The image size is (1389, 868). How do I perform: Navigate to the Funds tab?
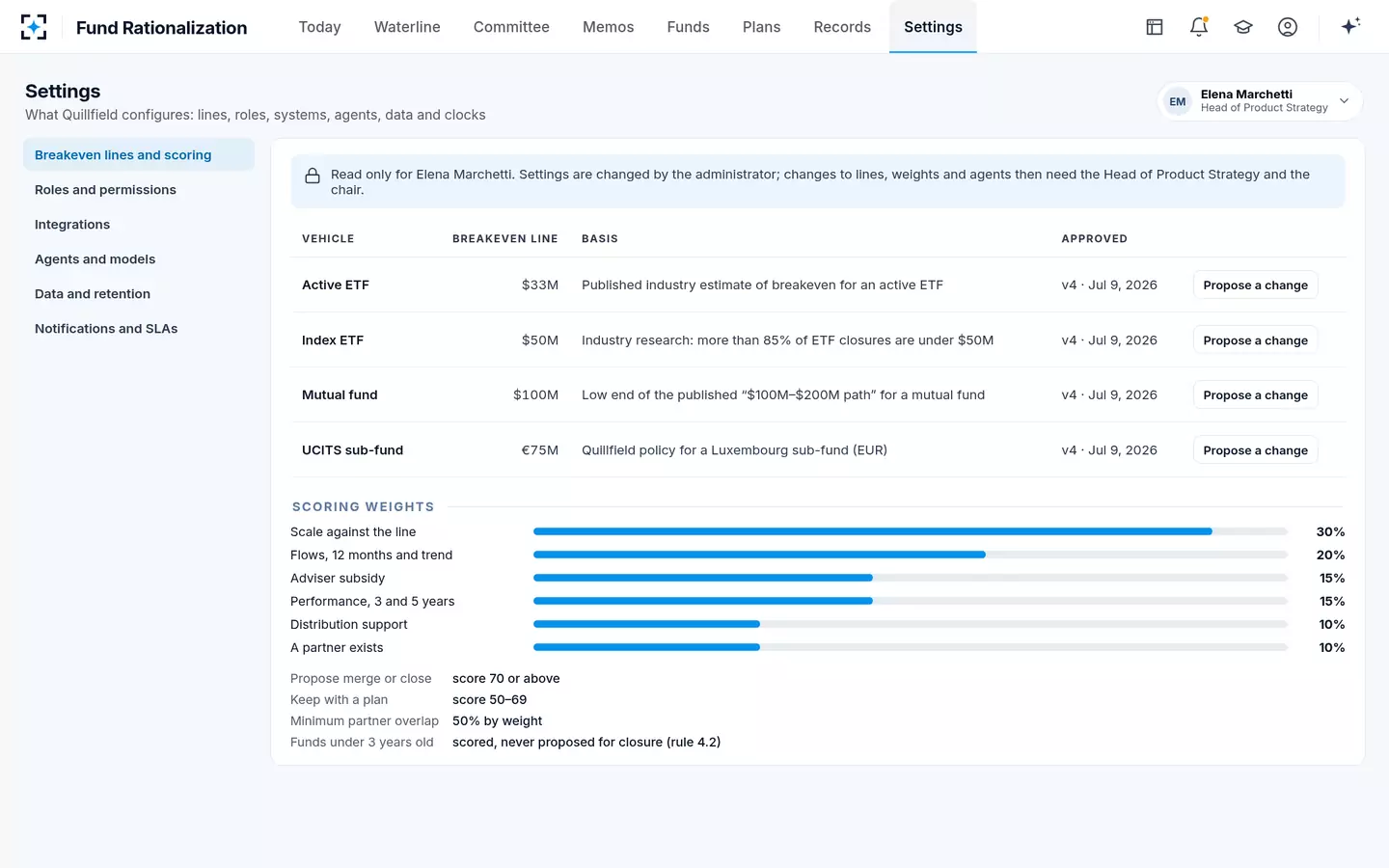click(x=688, y=27)
